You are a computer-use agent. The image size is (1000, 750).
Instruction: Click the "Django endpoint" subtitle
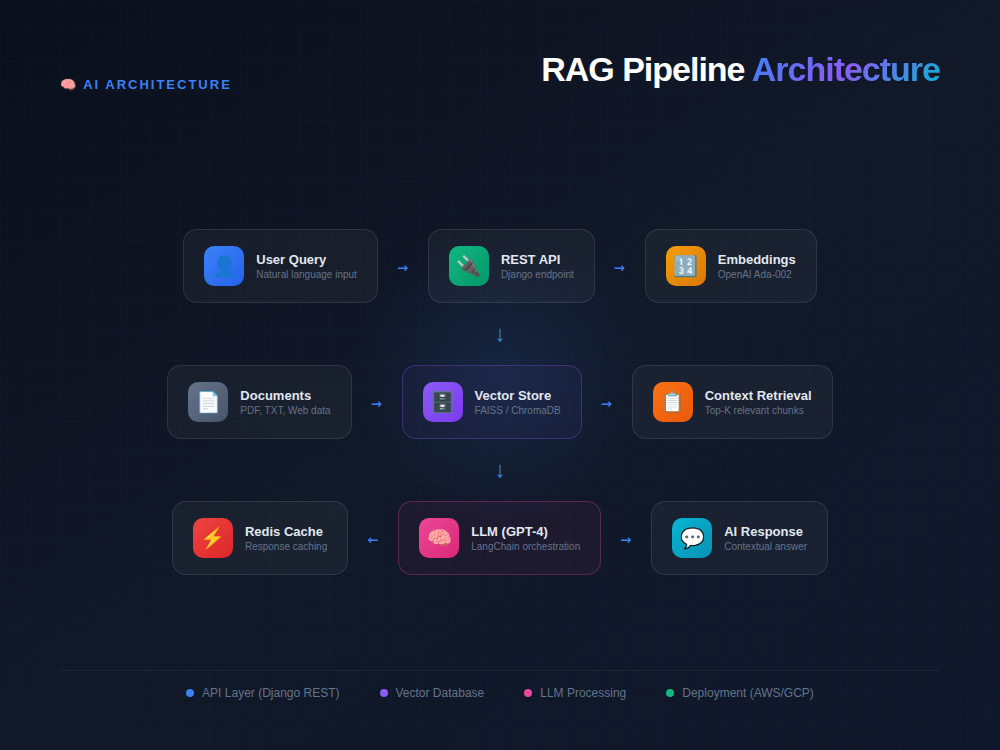[x=537, y=274]
